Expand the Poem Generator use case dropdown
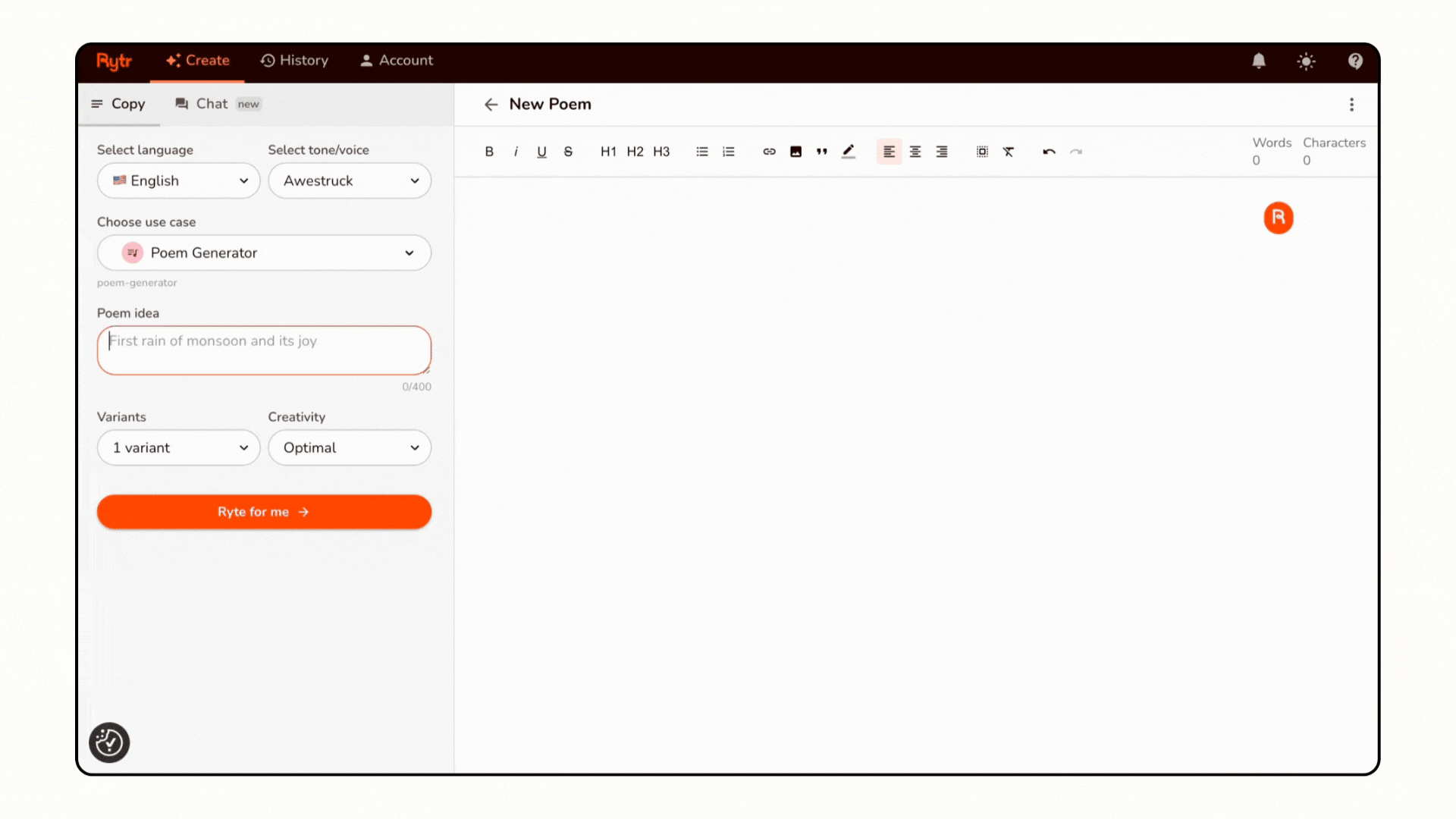 (x=264, y=253)
